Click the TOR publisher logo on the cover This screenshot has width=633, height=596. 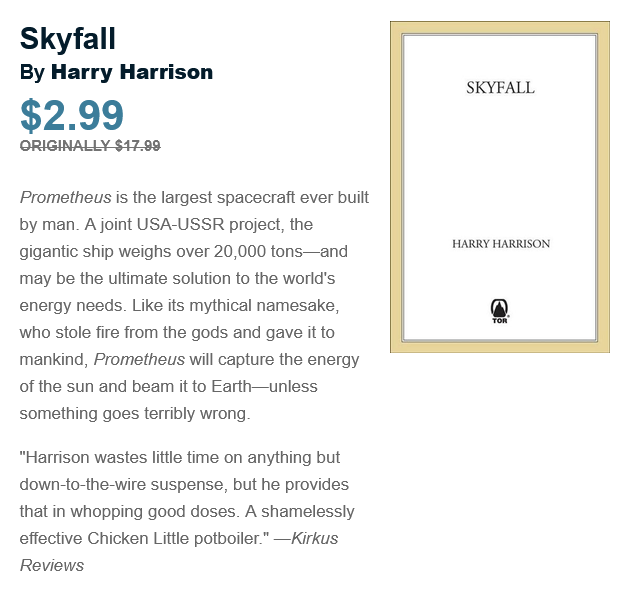click(500, 311)
